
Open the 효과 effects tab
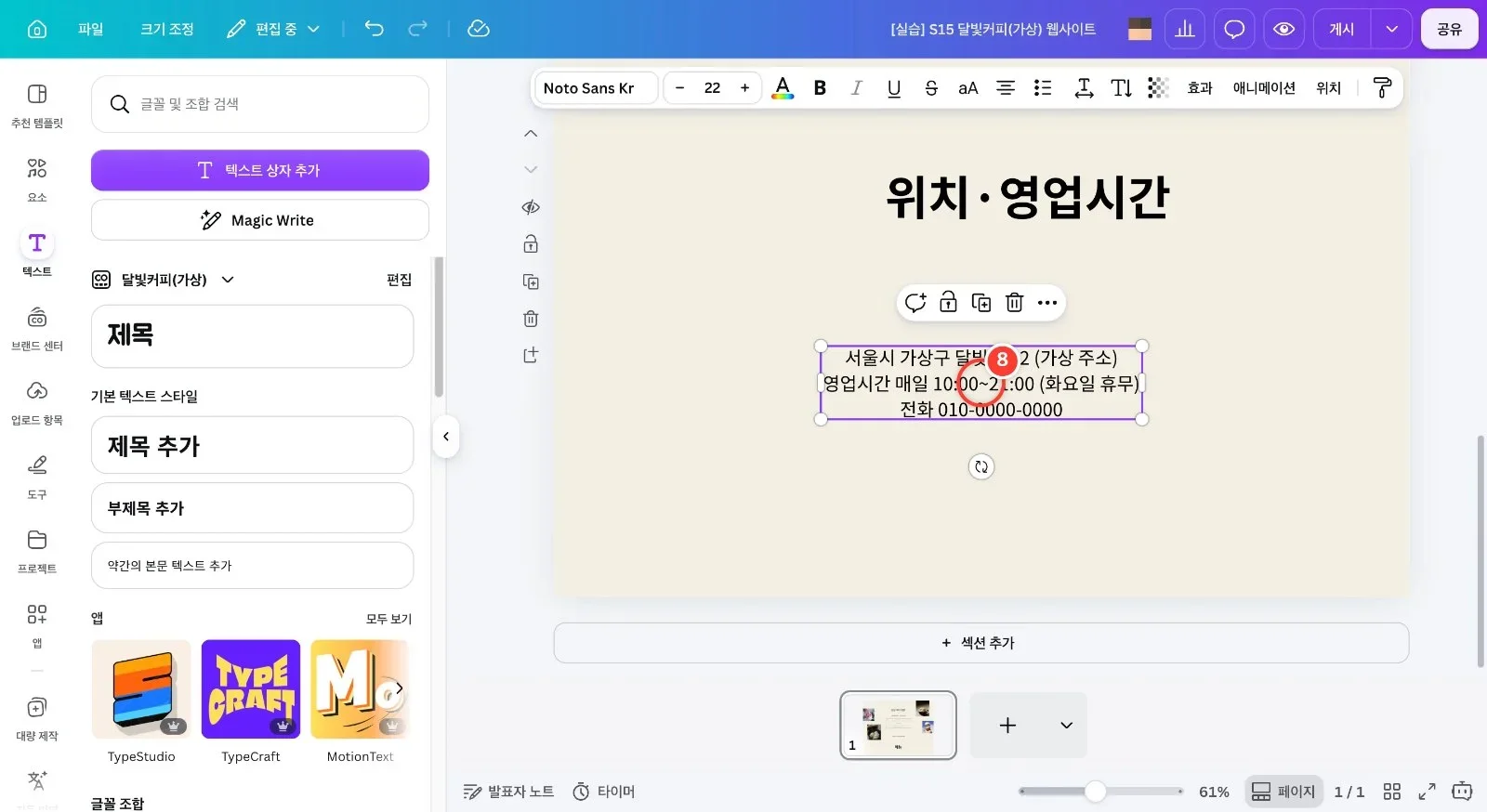pos(1200,88)
